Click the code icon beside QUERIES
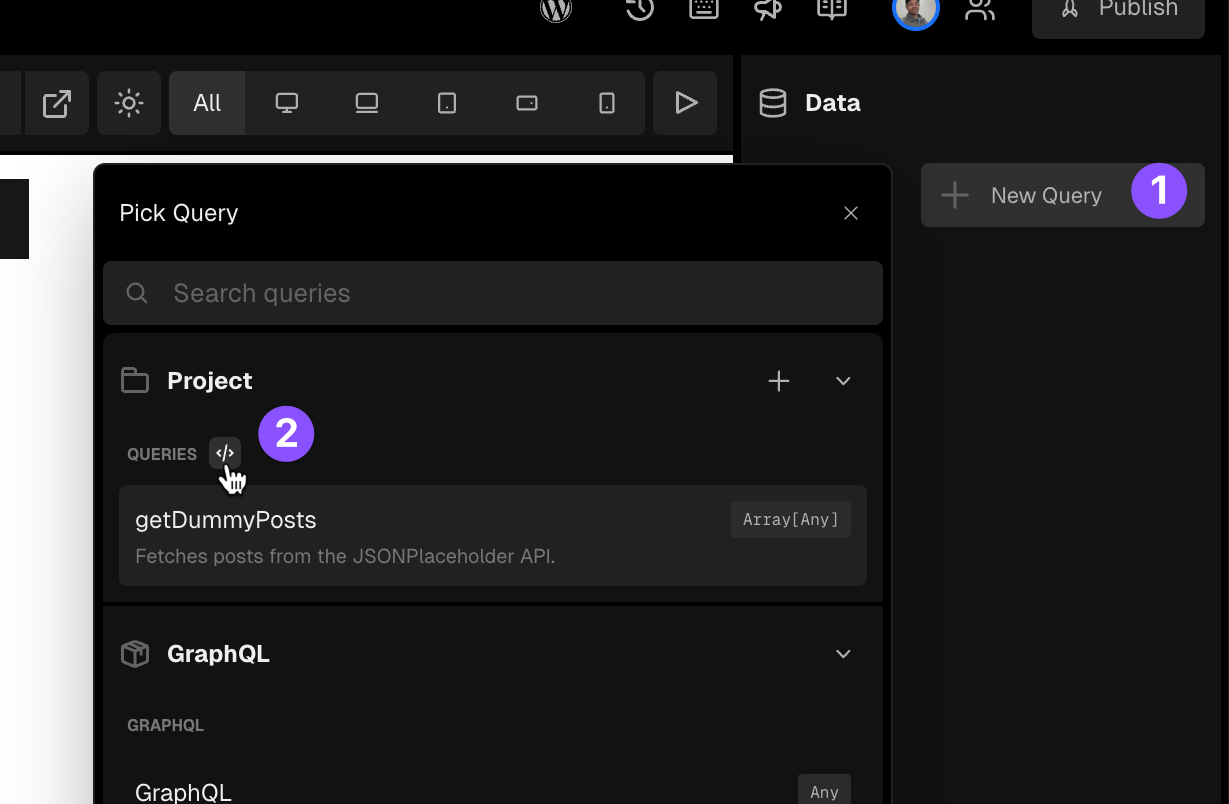The width and height of the screenshot is (1229, 804). click(x=225, y=454)
